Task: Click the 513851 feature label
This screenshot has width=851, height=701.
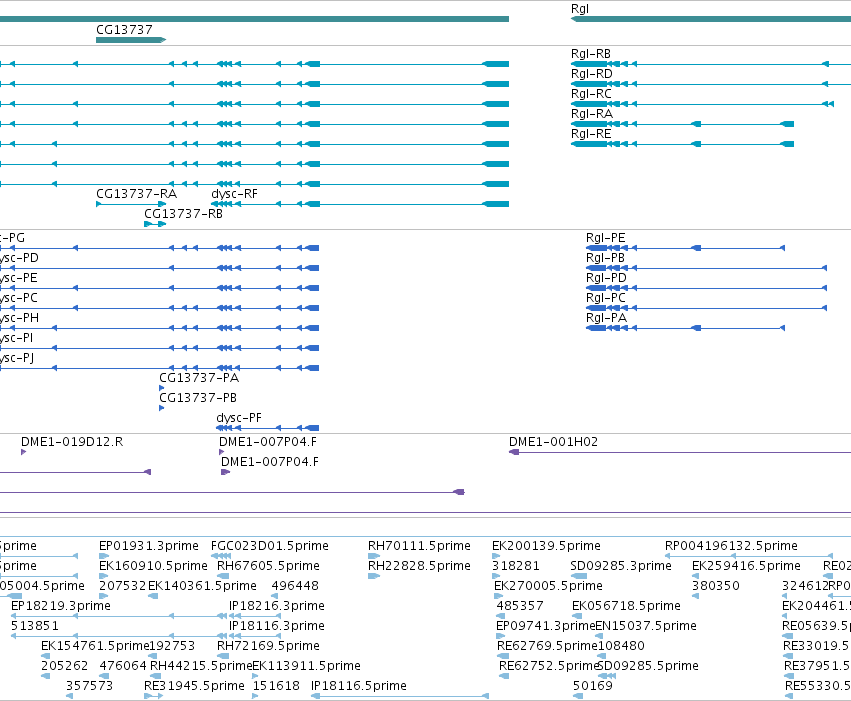Action: pos(35,626)
